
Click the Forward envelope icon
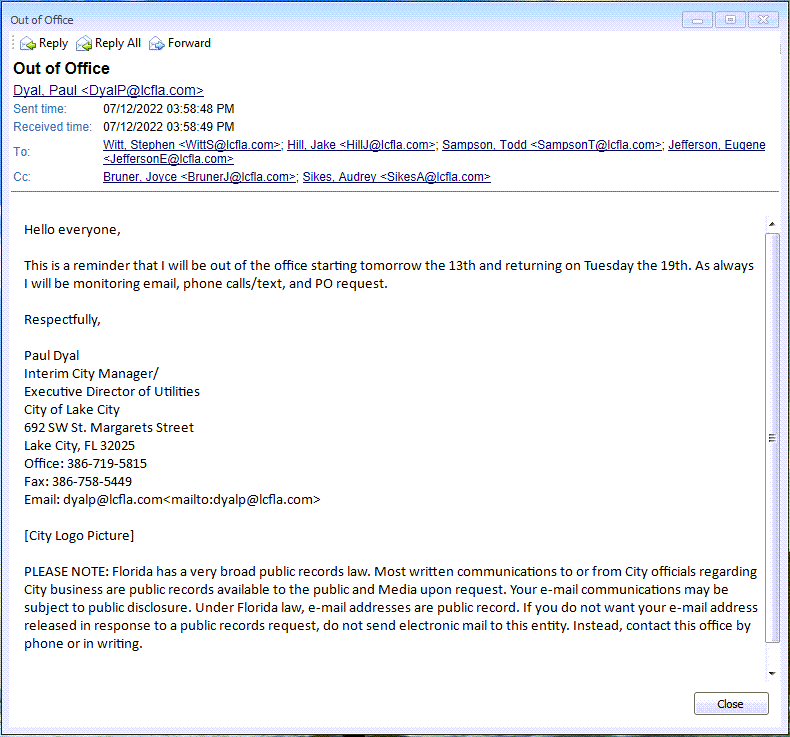(157, 44)
